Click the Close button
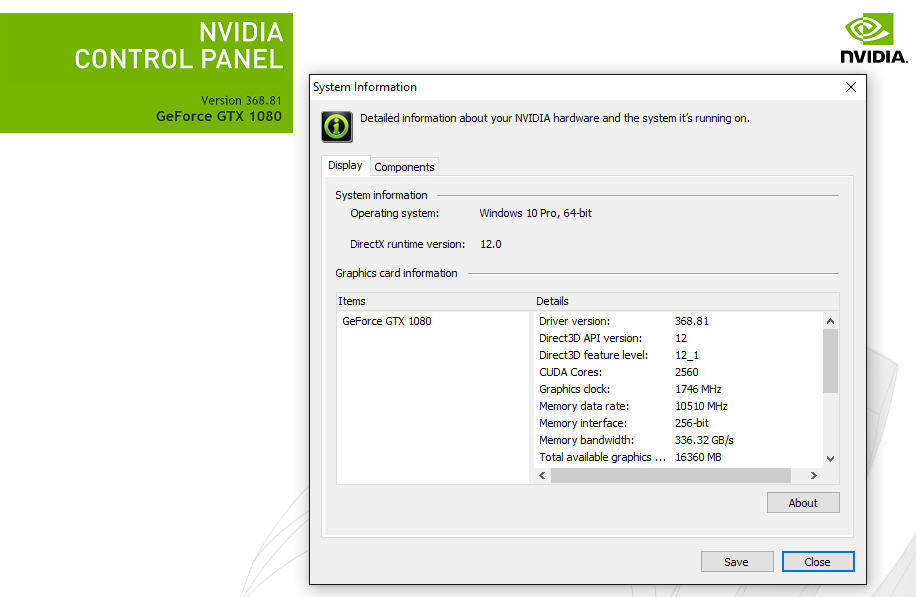The height and width of the screenshot is (597, 916). (817, 562)
